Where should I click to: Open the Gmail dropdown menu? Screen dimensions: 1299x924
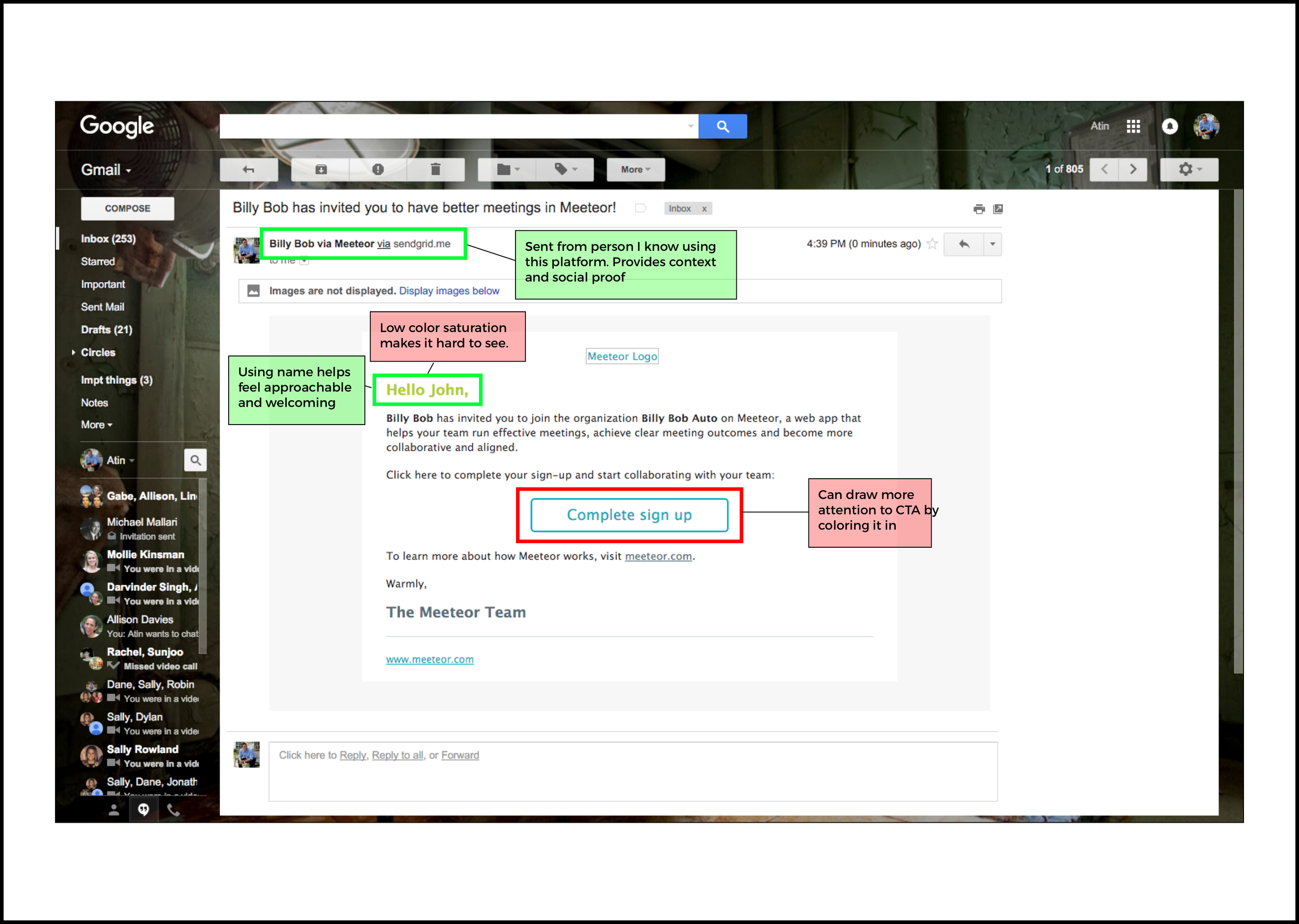click(106, 169)
